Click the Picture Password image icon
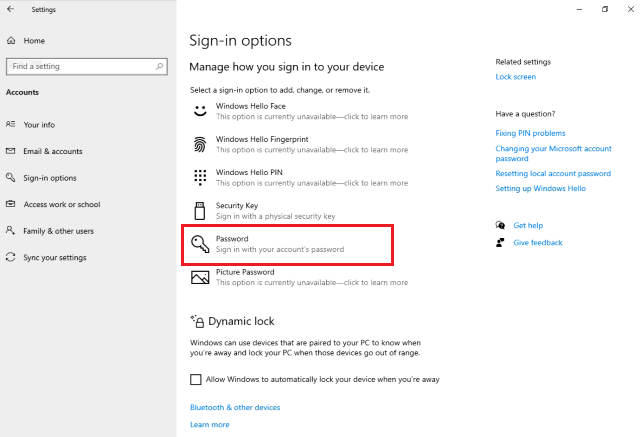This screenshot has width=640, height=437. (199, 277)
